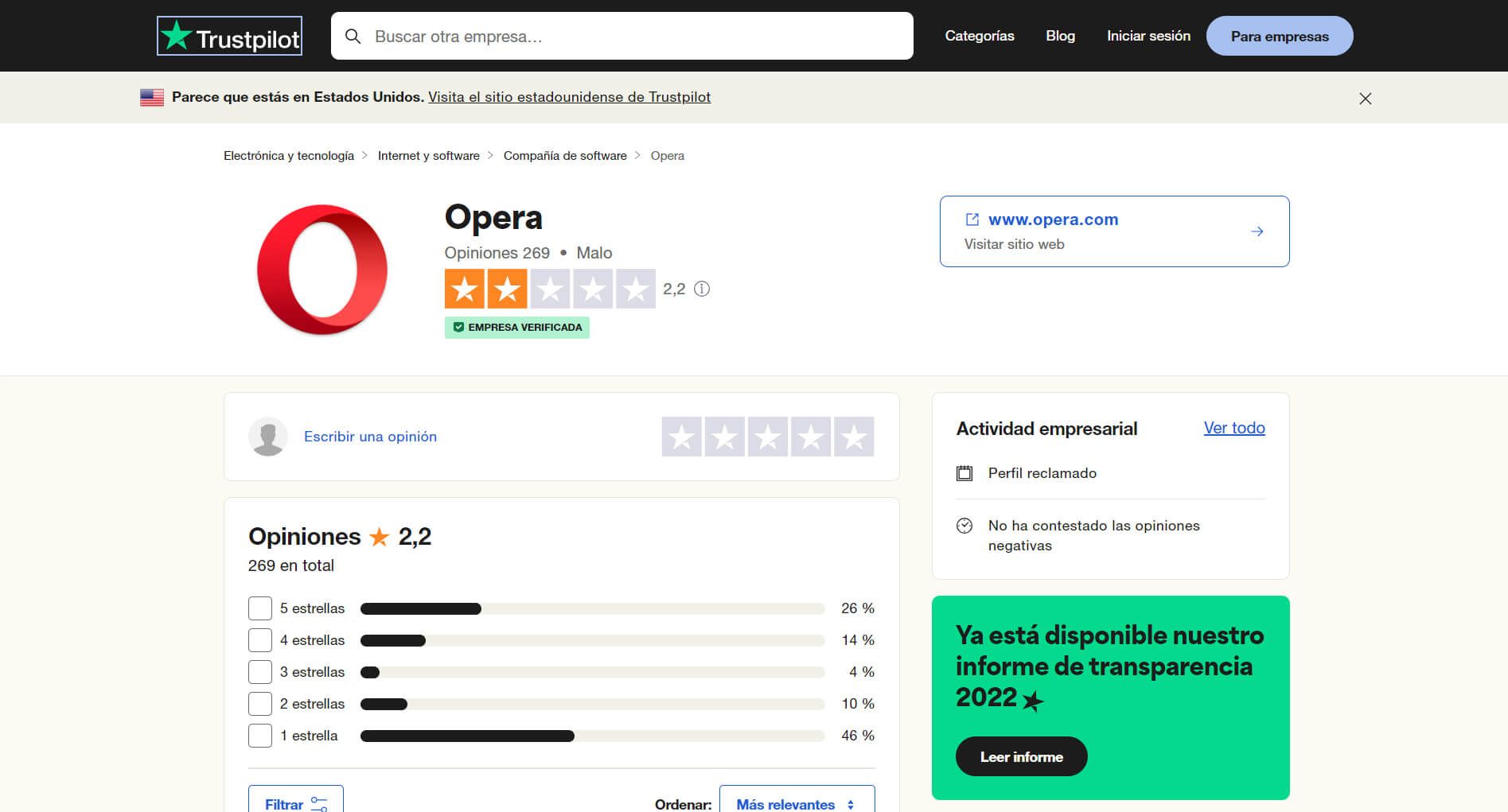1508x812 pixels.
Task: Open Compañía de software breadcrumb
Action: (x=565, y=156)
